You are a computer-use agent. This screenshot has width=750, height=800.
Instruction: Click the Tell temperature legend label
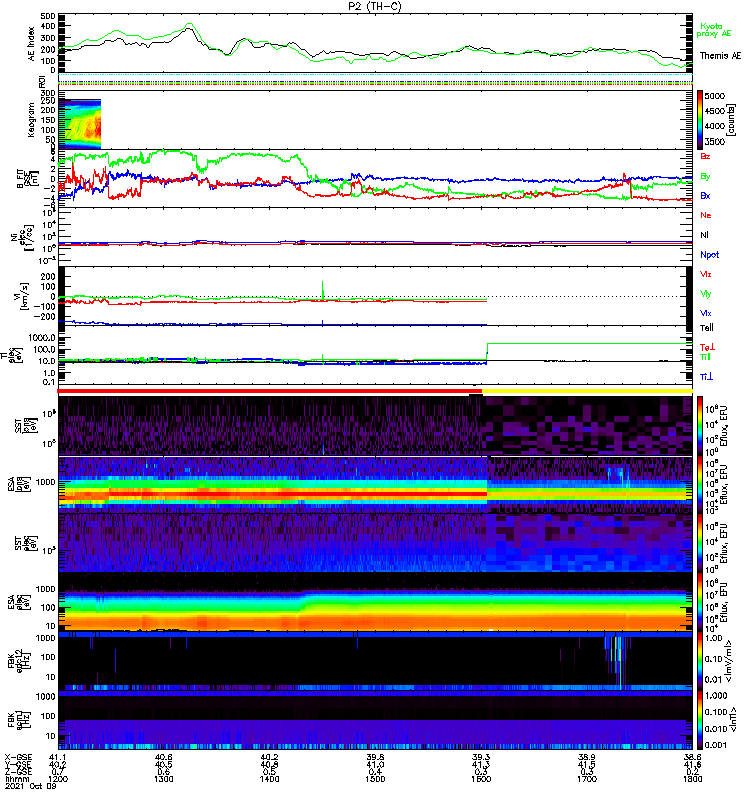click(707, 328)
